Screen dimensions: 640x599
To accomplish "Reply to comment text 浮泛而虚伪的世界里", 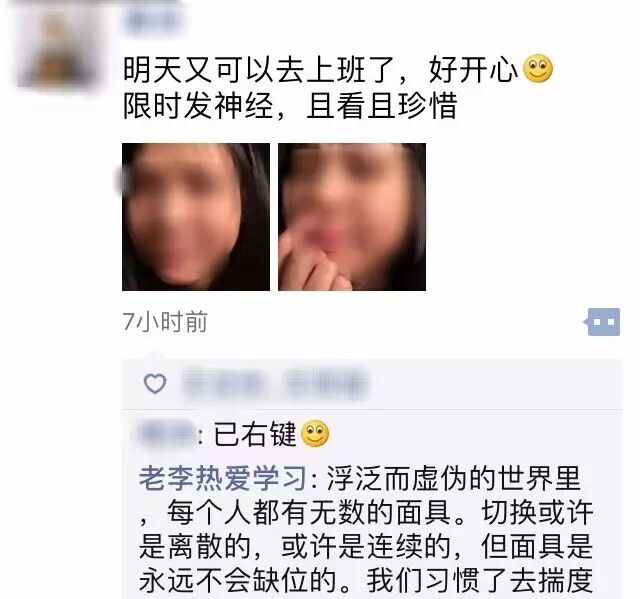I will coord(453,478).
